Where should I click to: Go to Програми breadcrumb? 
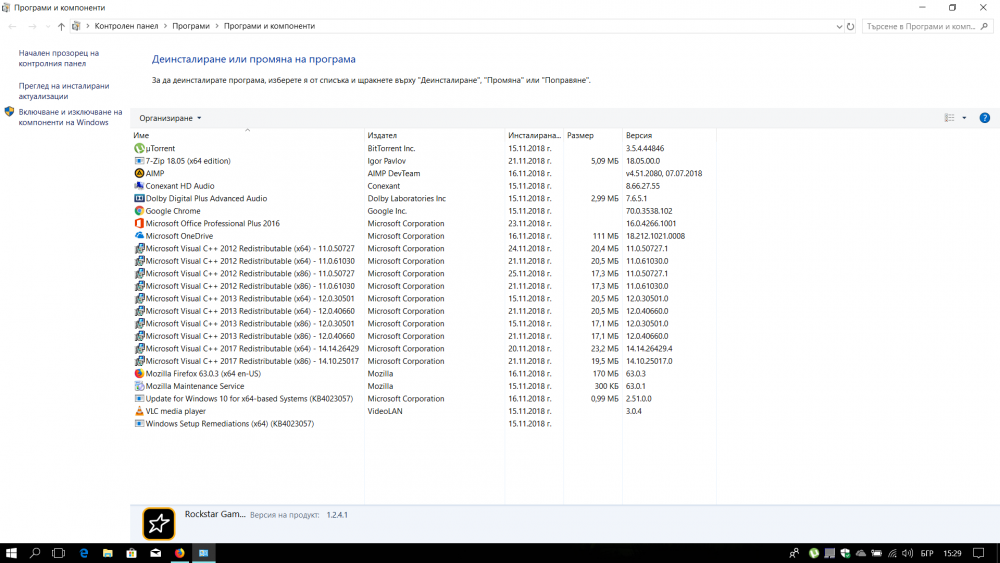[x=191, y=26]
